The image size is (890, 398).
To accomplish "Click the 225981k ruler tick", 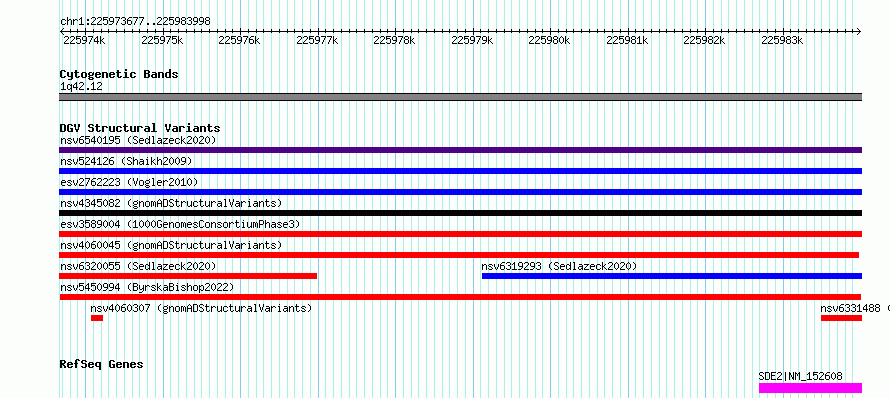I will click(627, 40).
